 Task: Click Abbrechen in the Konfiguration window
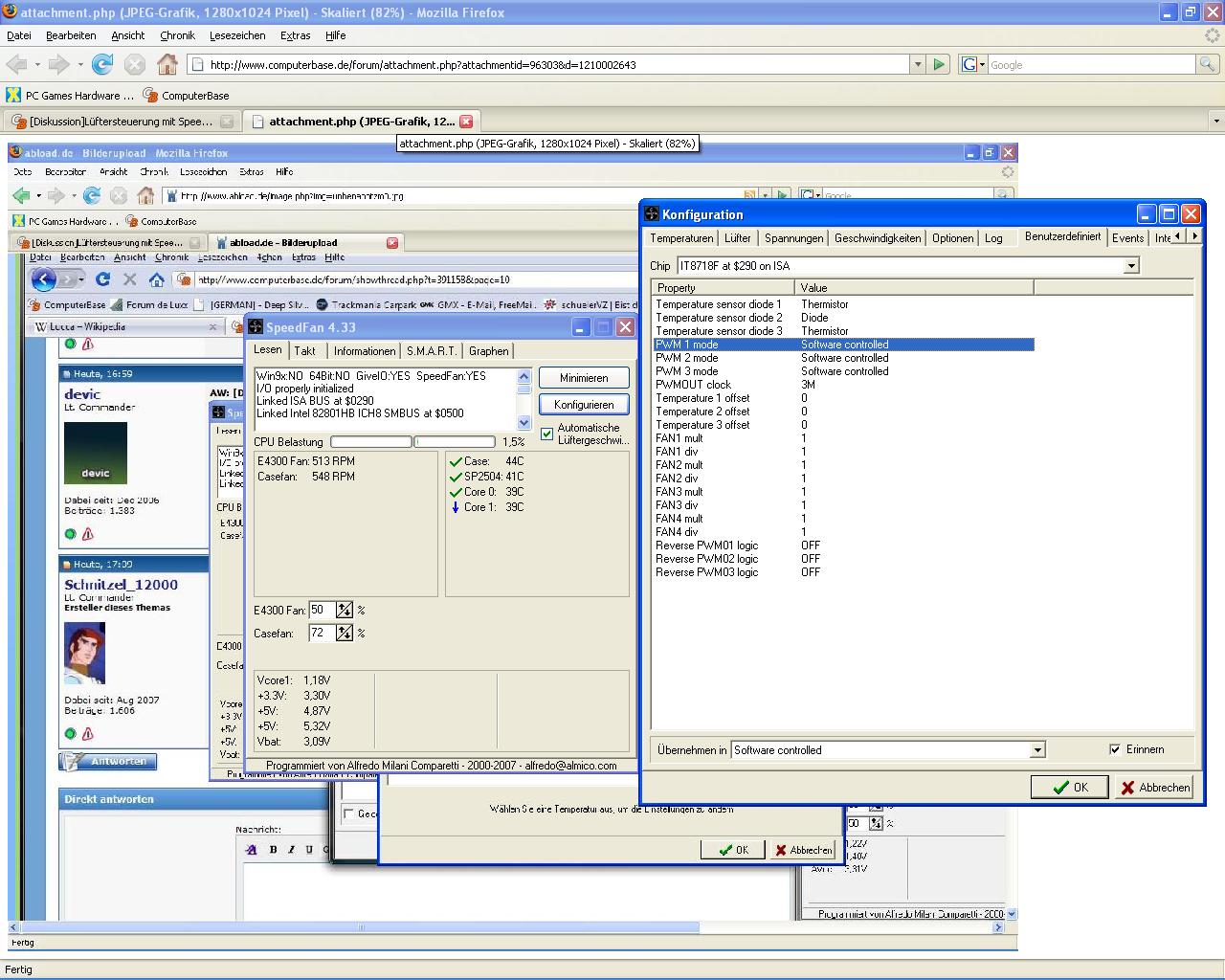tap(1155, 787)
